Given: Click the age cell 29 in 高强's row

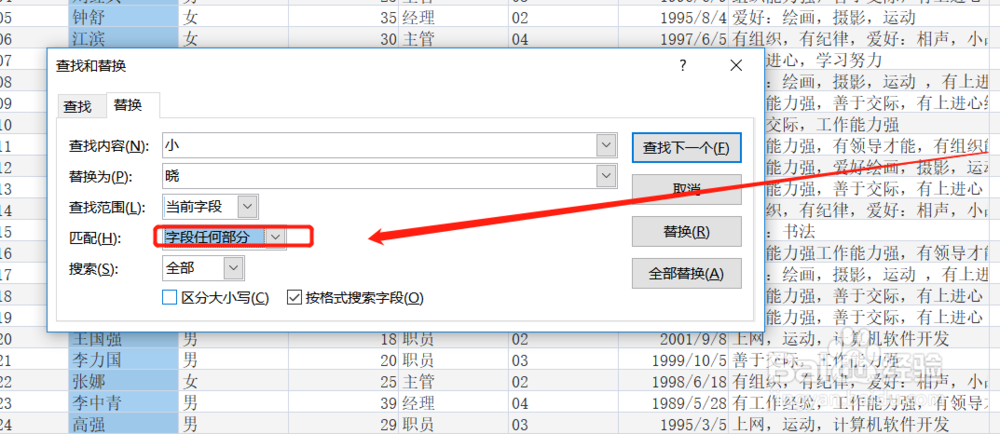Looking at the screenshot, I should tap(344, 424).
